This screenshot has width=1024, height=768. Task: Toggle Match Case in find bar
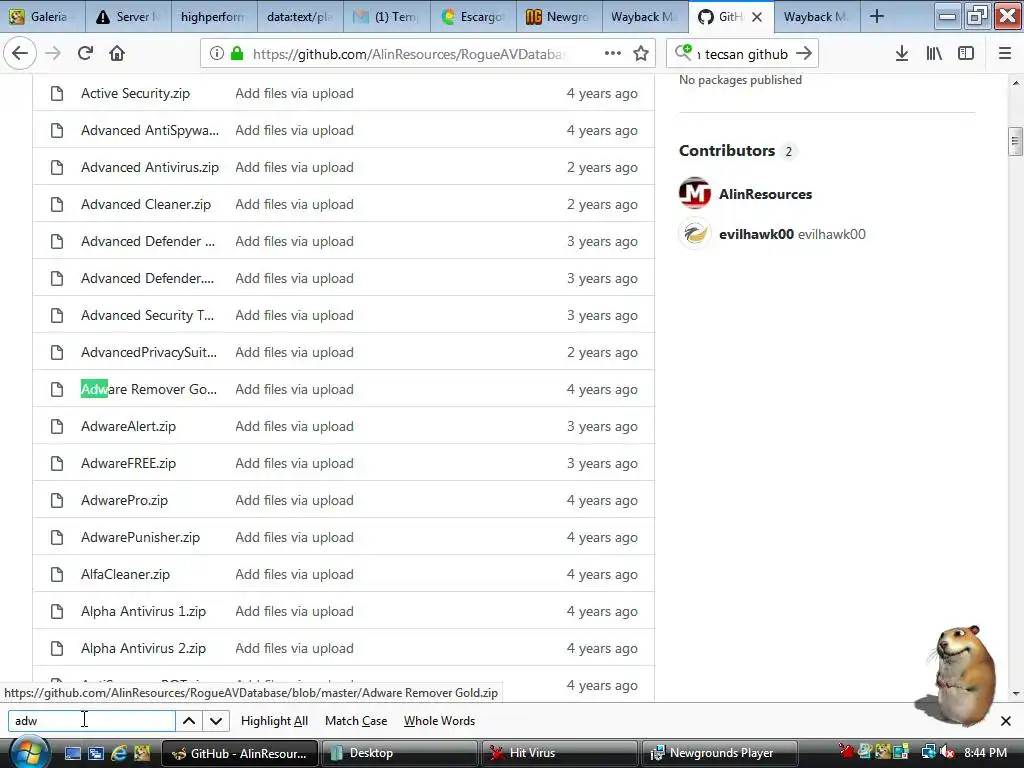pyautogui.click(x=356, y=721)
